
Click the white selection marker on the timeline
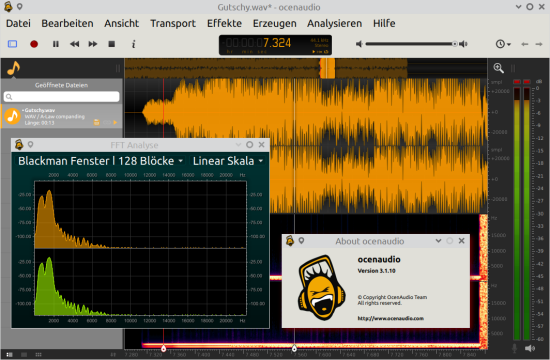(294, 348)
